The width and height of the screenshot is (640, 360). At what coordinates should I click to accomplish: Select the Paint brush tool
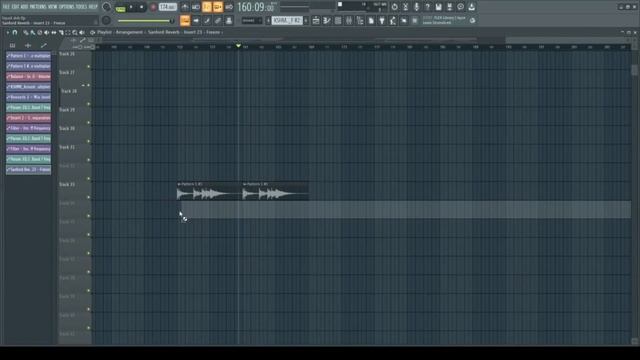point(33,33)
